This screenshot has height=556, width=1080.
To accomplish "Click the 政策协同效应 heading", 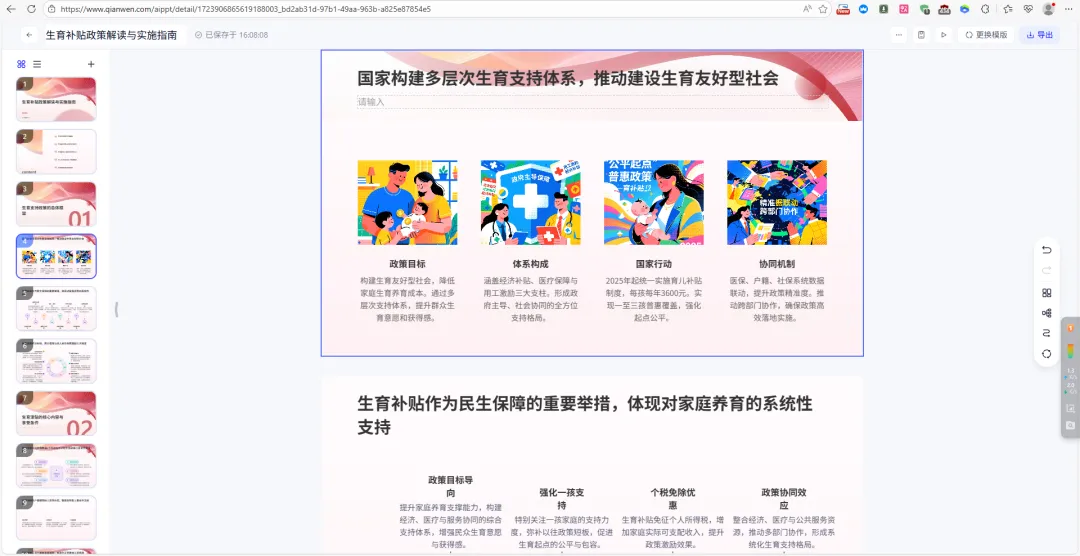I will click(784, 499).
